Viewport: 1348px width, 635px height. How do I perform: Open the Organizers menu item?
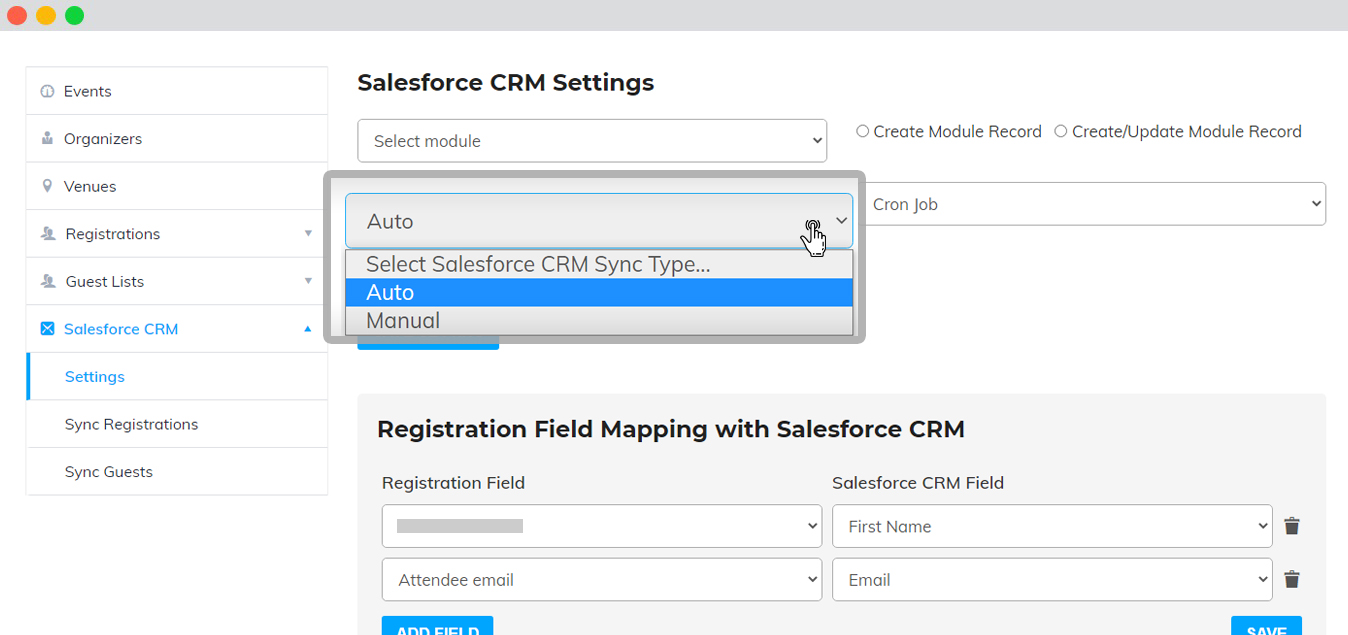[177, 138]
